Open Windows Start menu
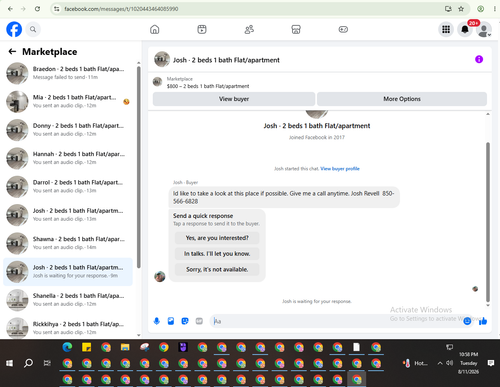Screen dimensions: 500x387 tap(9, 363)
